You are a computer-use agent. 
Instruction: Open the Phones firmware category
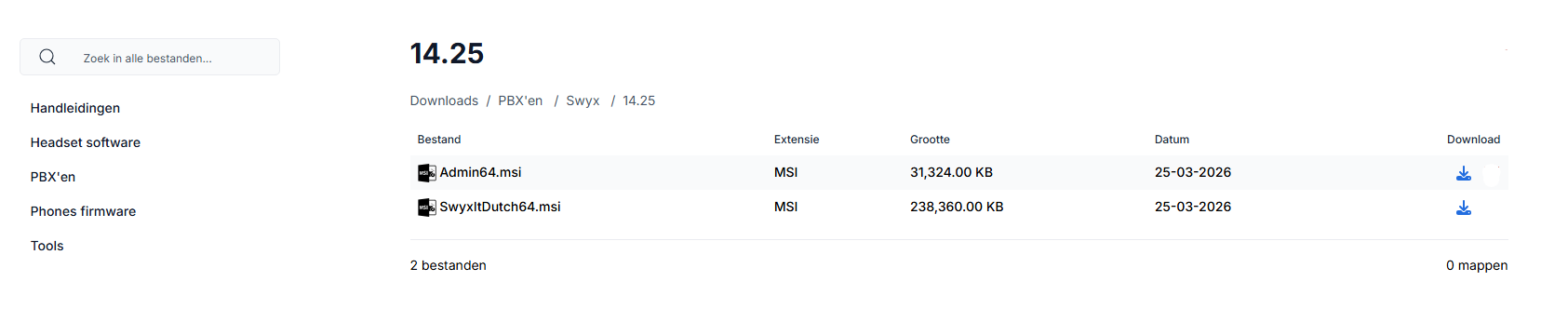(x=83, y=211)
